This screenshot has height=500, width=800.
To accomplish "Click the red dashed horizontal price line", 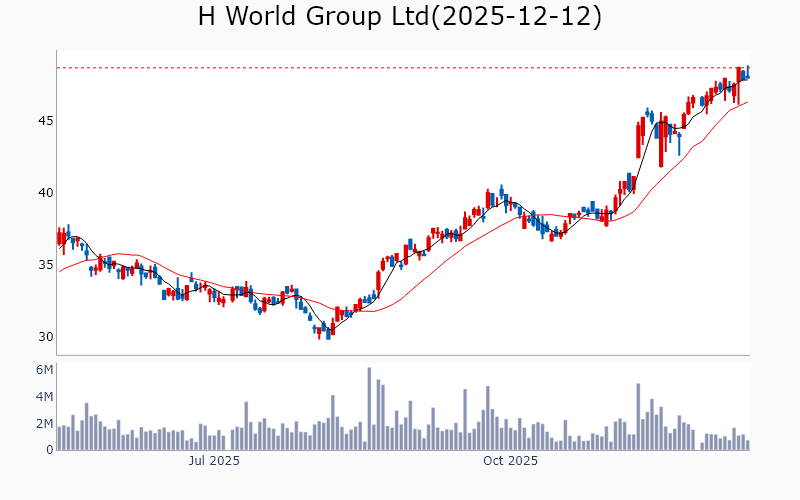I will tap(400, 68).
